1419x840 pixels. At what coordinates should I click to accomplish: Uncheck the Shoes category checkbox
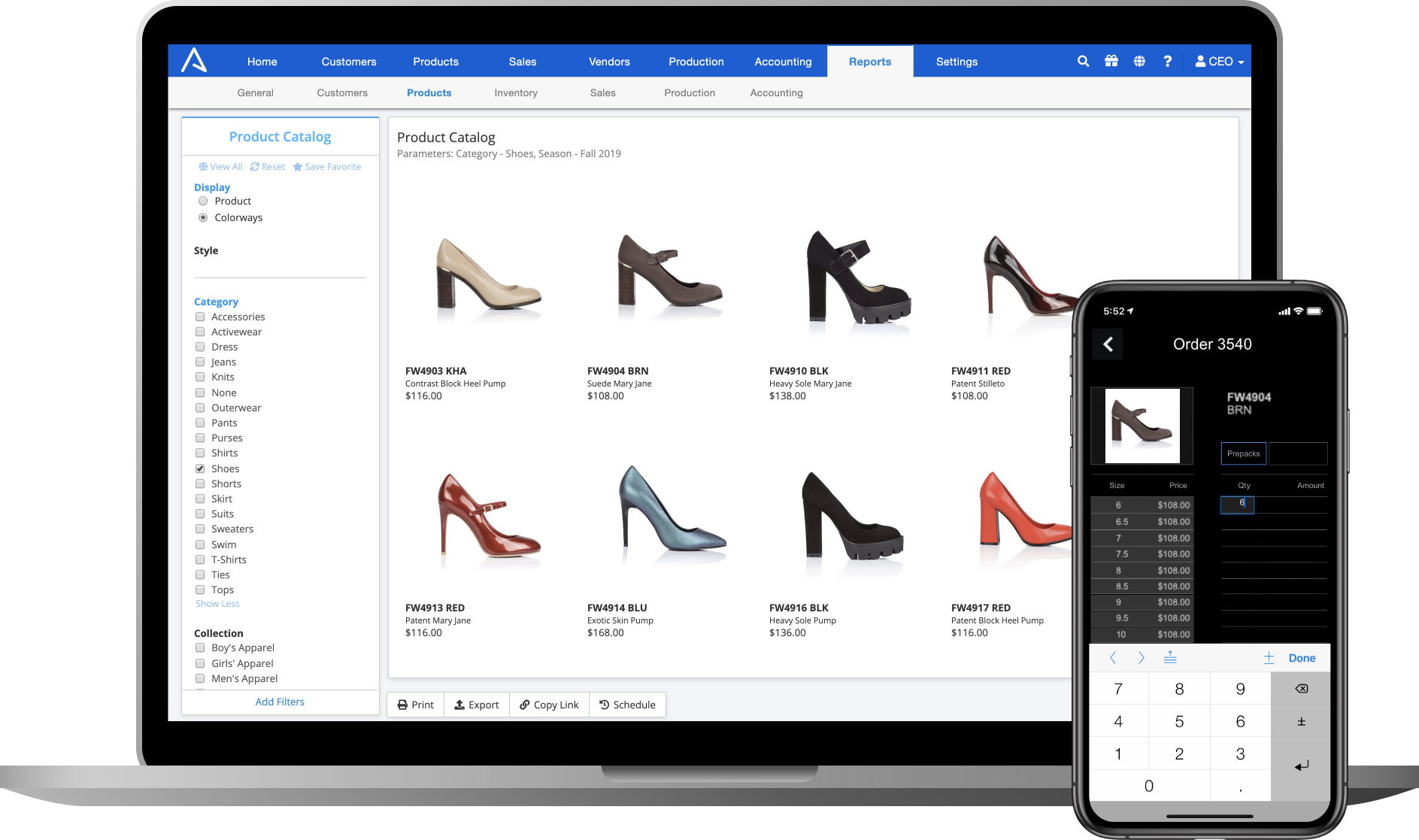point(200,469)
